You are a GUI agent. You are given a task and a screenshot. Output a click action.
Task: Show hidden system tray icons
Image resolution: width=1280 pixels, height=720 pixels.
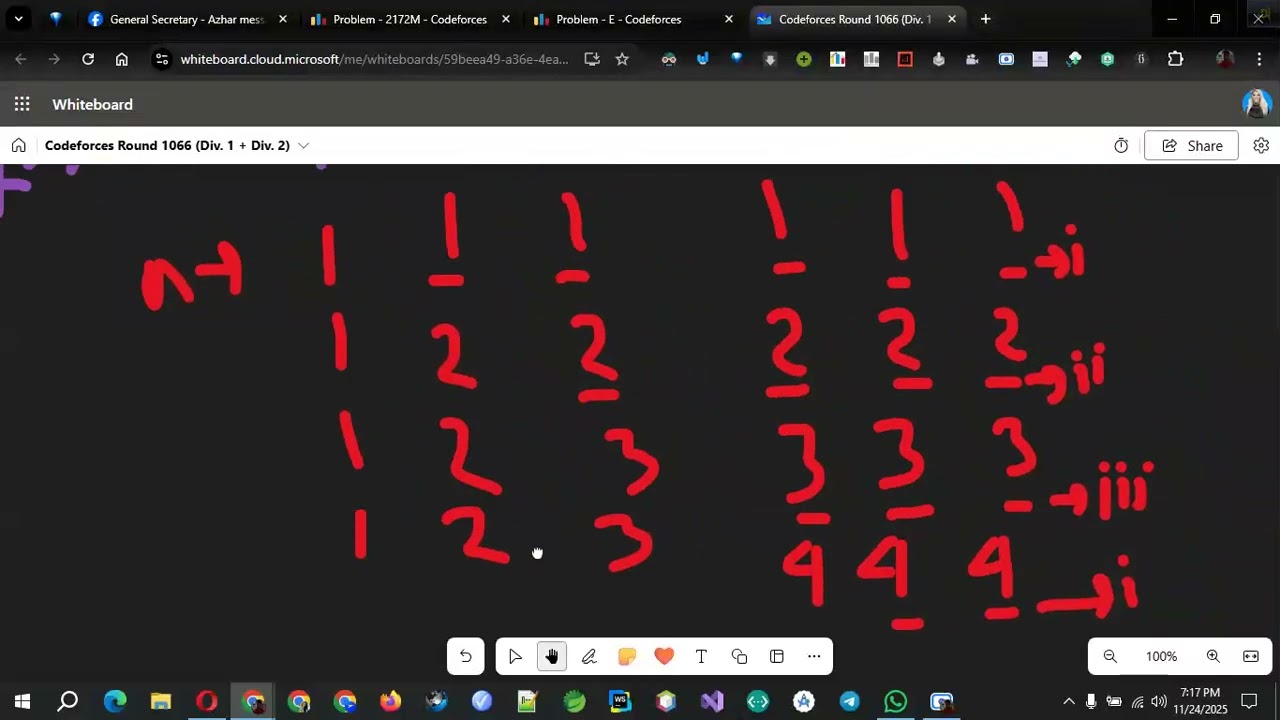tap(1068, 701)
